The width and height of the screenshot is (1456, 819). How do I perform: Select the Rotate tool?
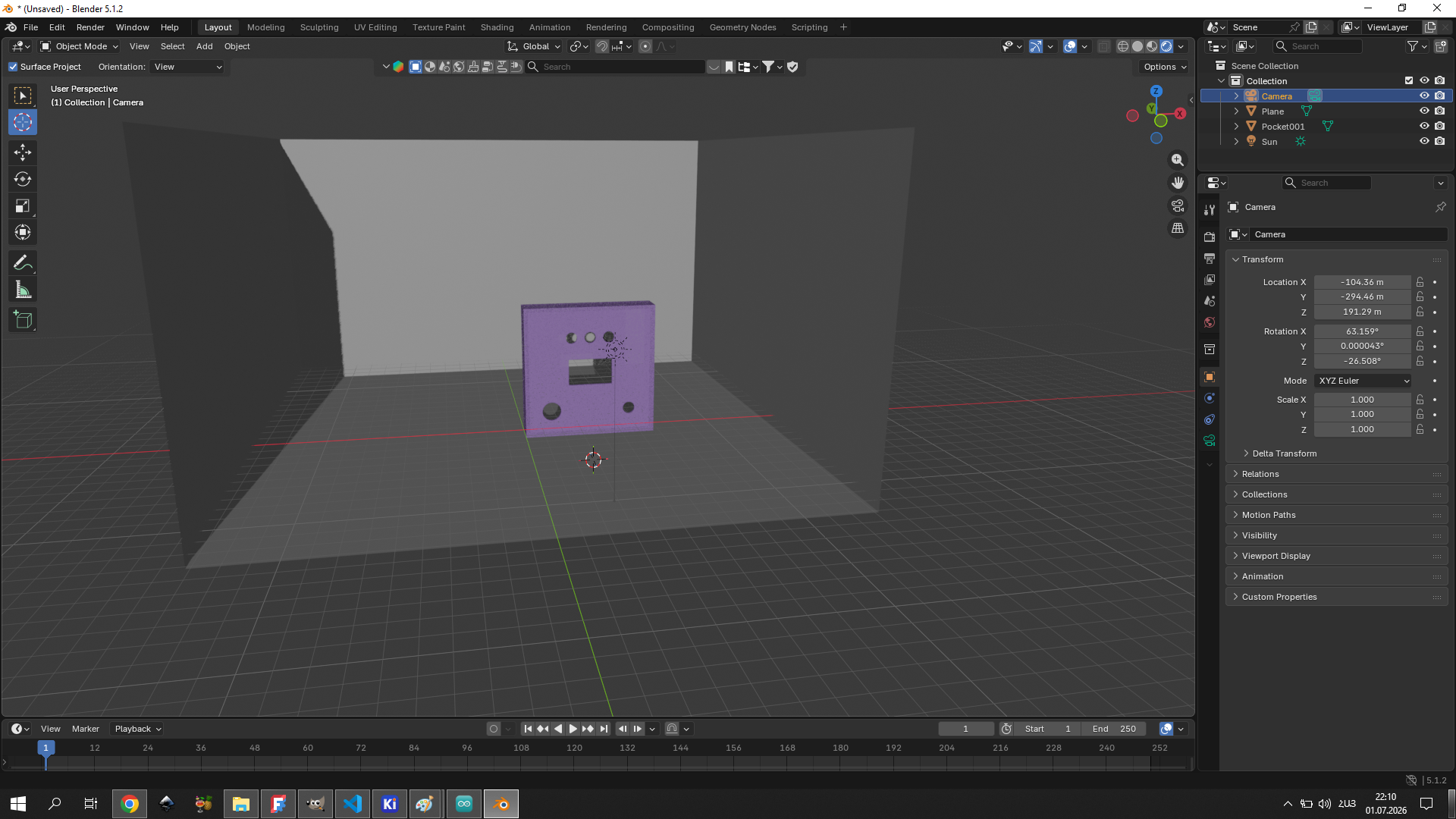(23, 179)
